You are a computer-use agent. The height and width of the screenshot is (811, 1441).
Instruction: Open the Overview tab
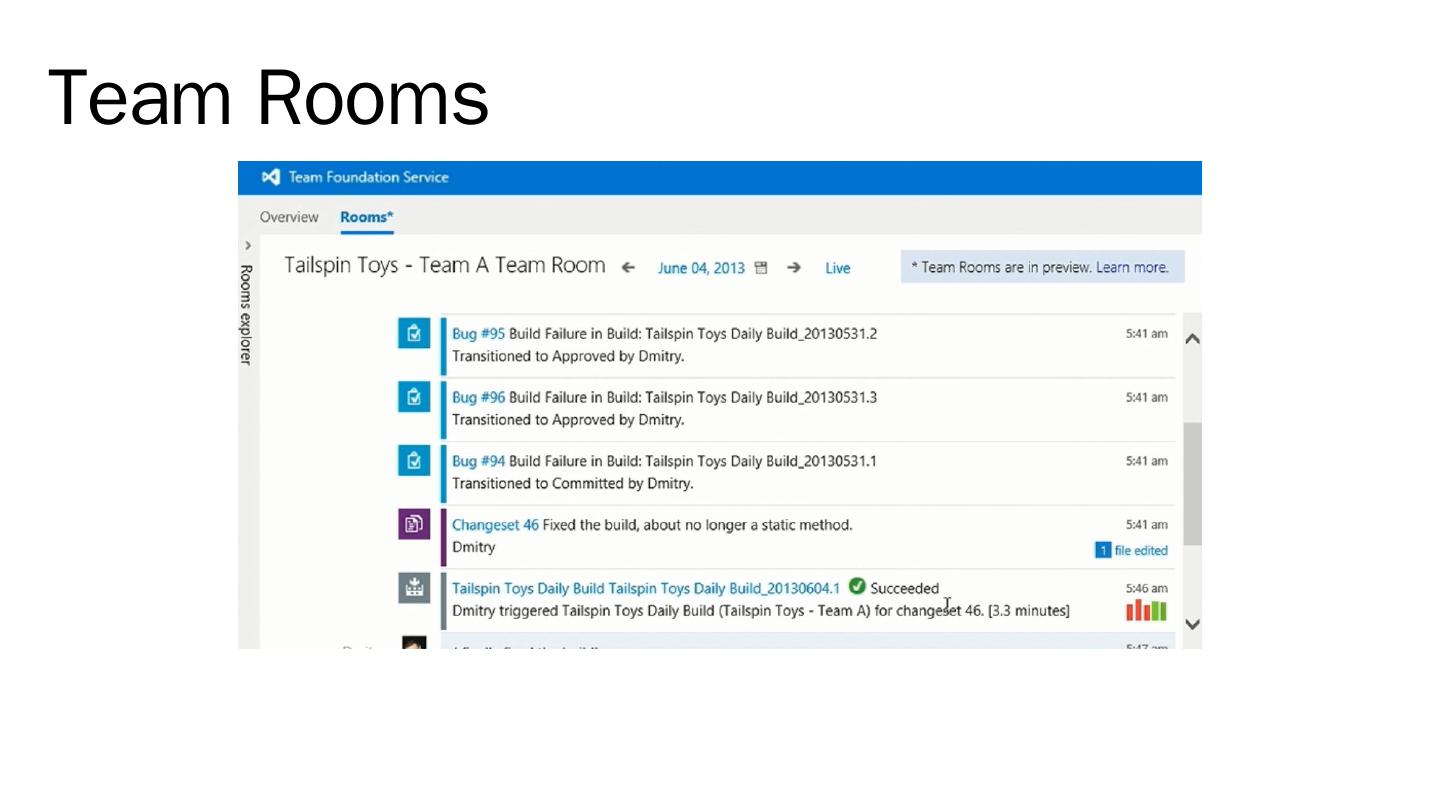click(x=289, y=217)
